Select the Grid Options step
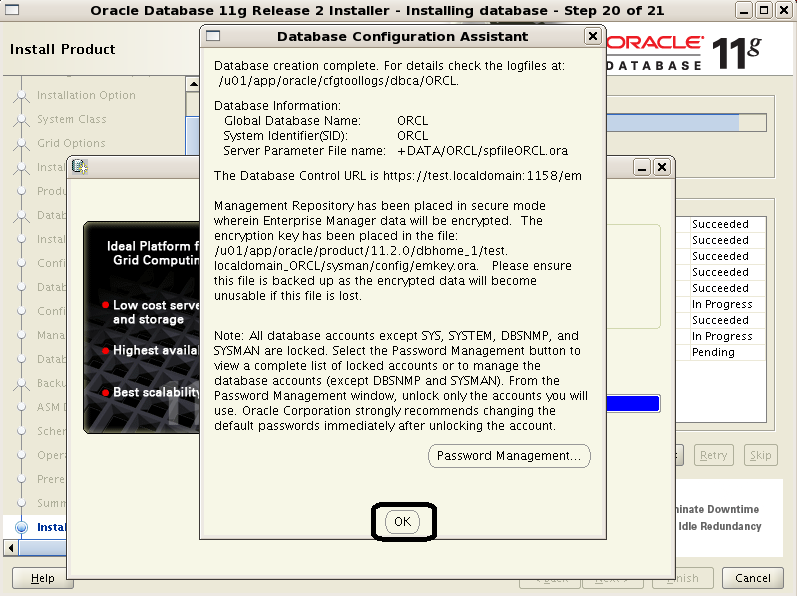Image resolution: width=797 pixels, height=596 pixels. (x=71, y=143)
